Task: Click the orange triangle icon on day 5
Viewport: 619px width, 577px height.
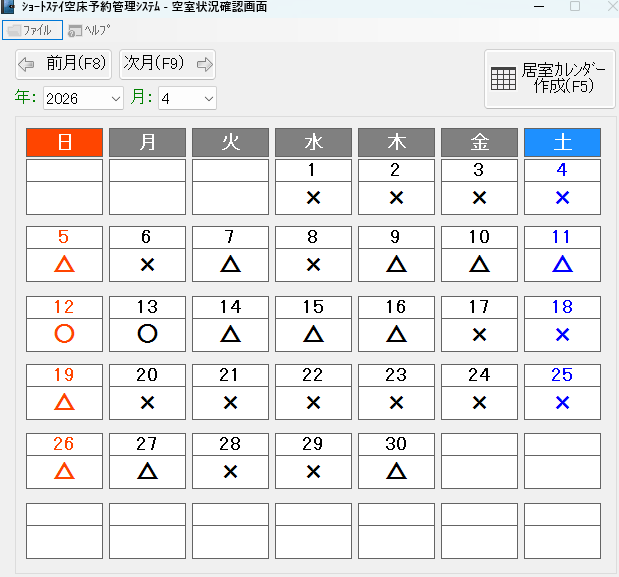Action: 65,265
